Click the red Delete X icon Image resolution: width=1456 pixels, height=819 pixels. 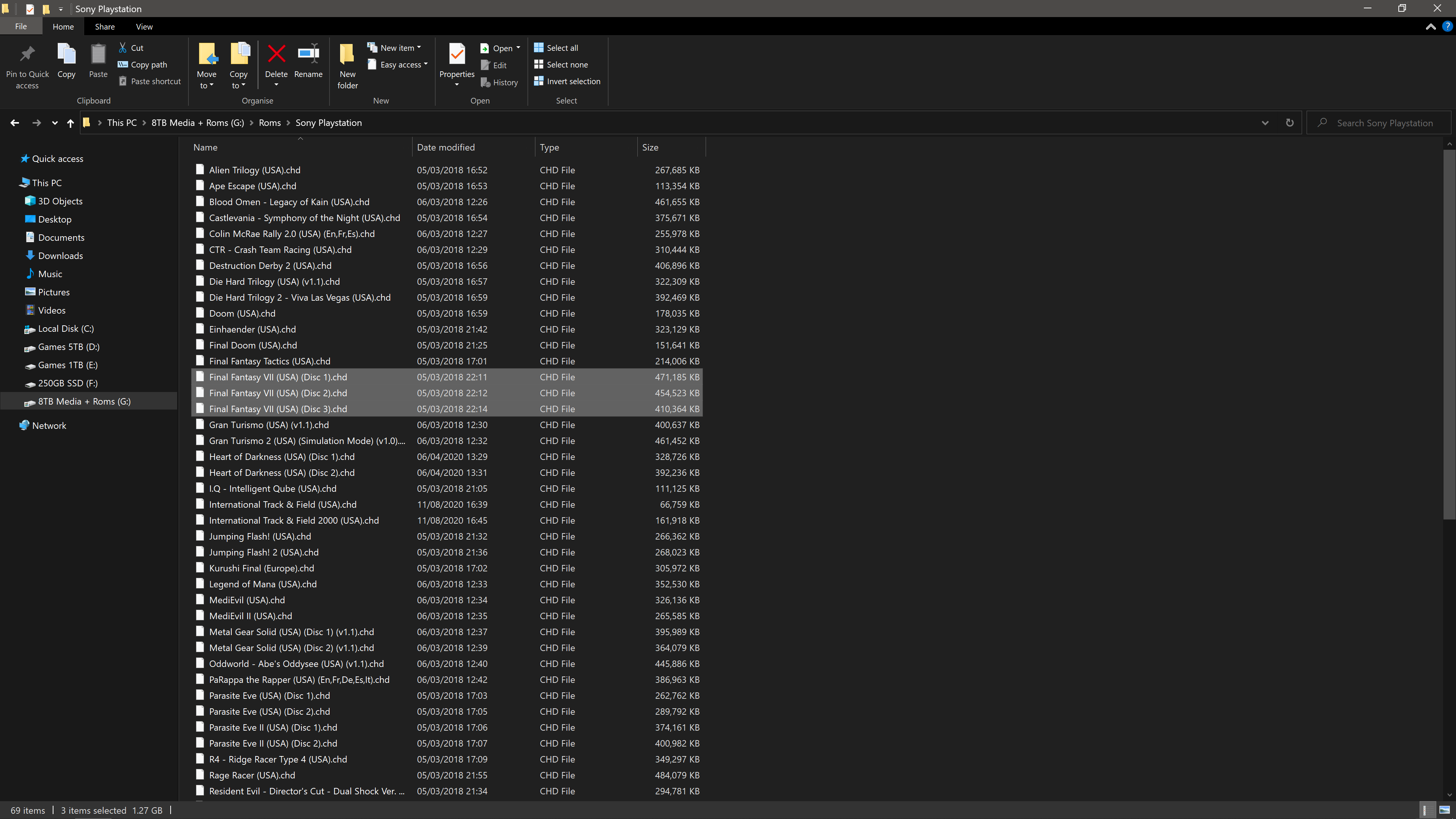point(276,54)
